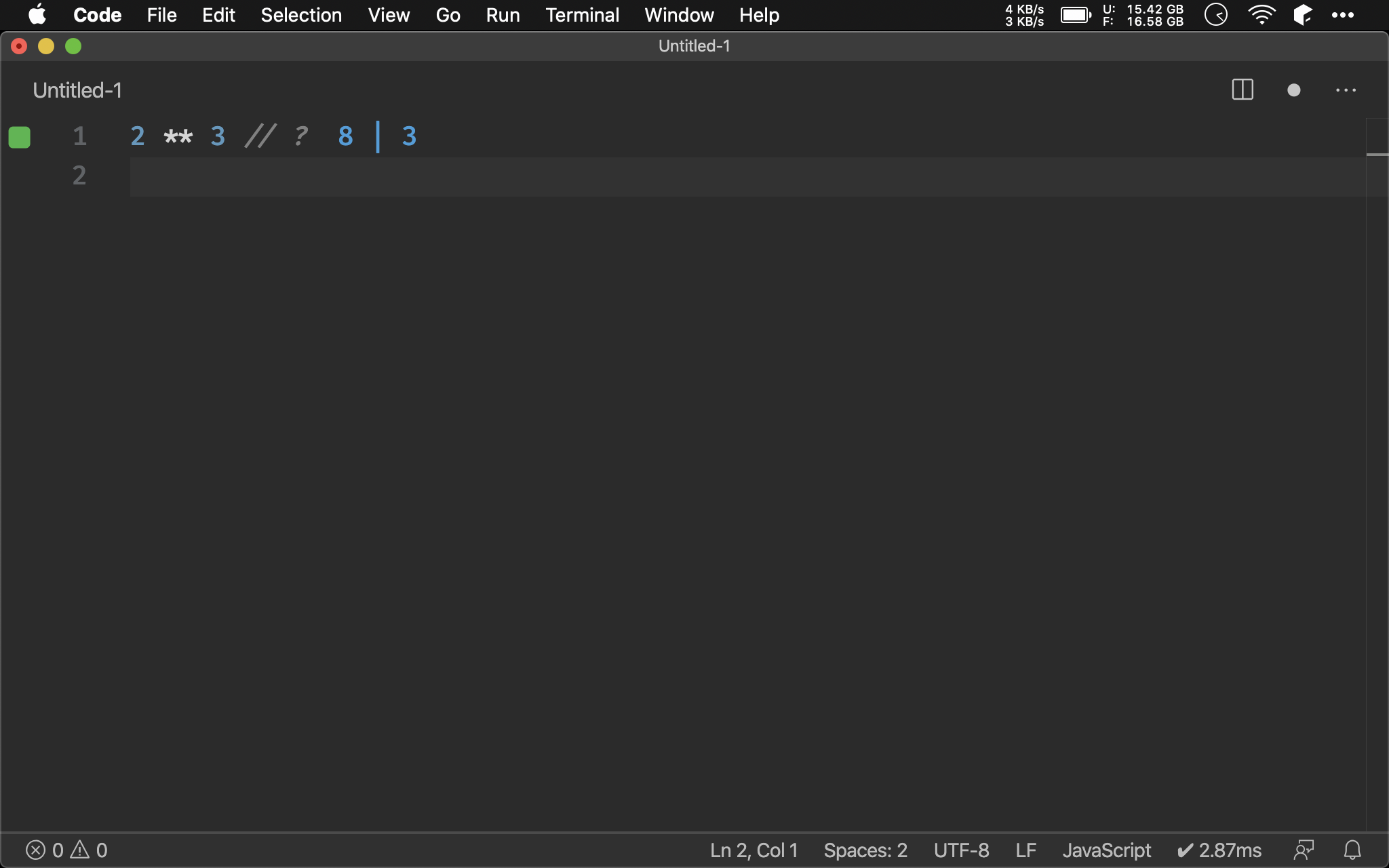Click the Run menu item

503,15
